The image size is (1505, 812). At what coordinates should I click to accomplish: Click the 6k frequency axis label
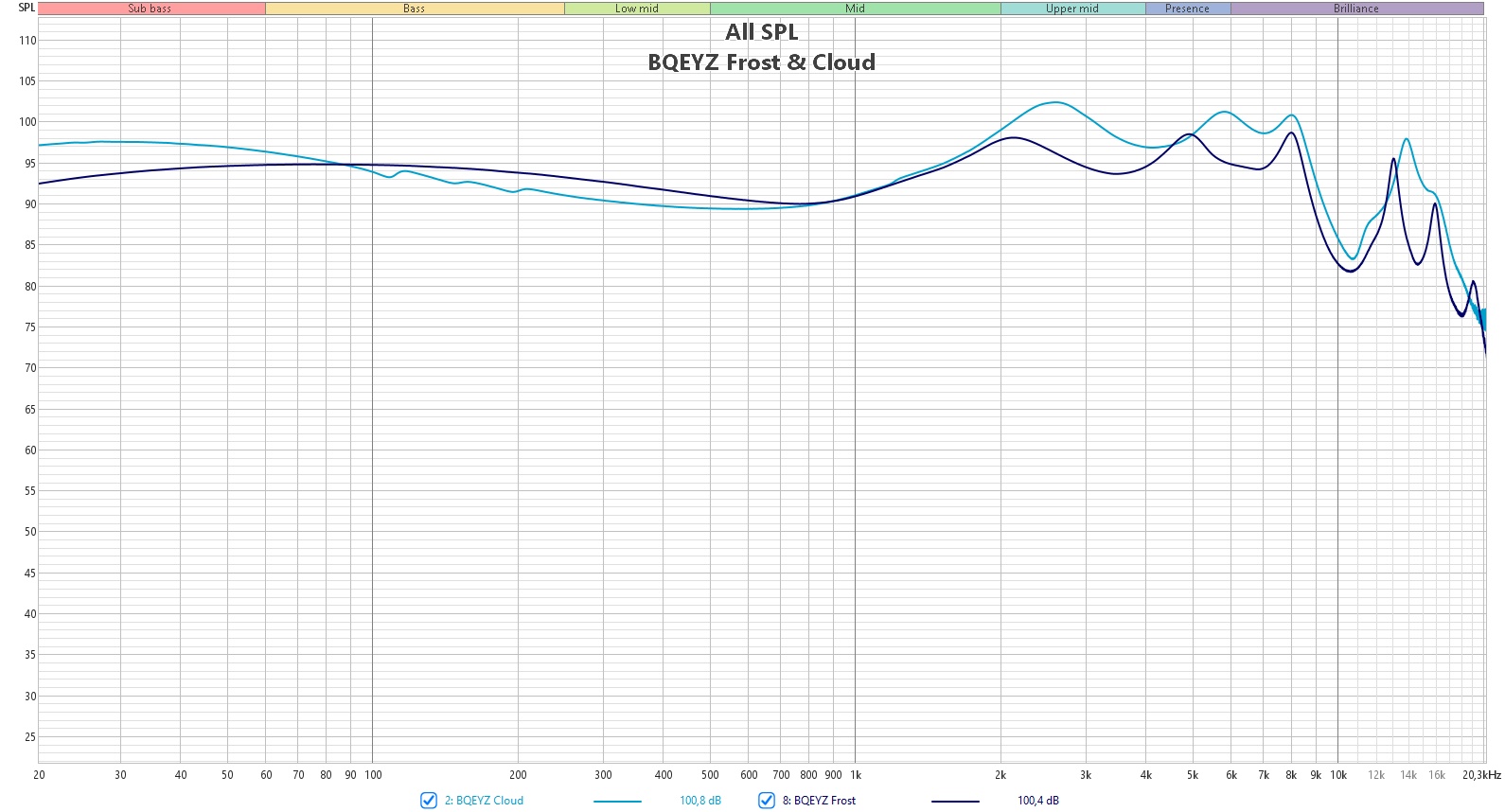pos(1231,775)
